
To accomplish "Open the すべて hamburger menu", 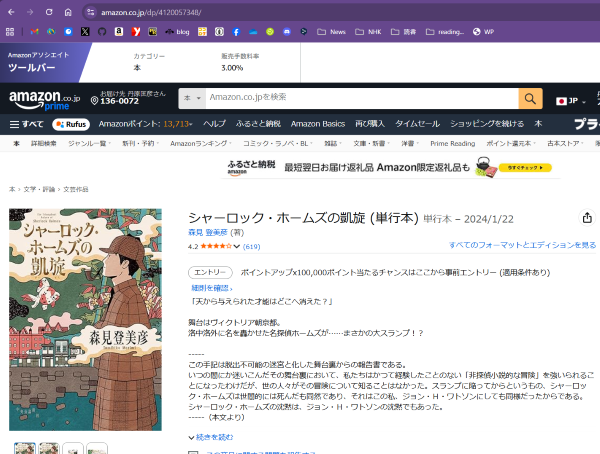I will pos(26,124).
